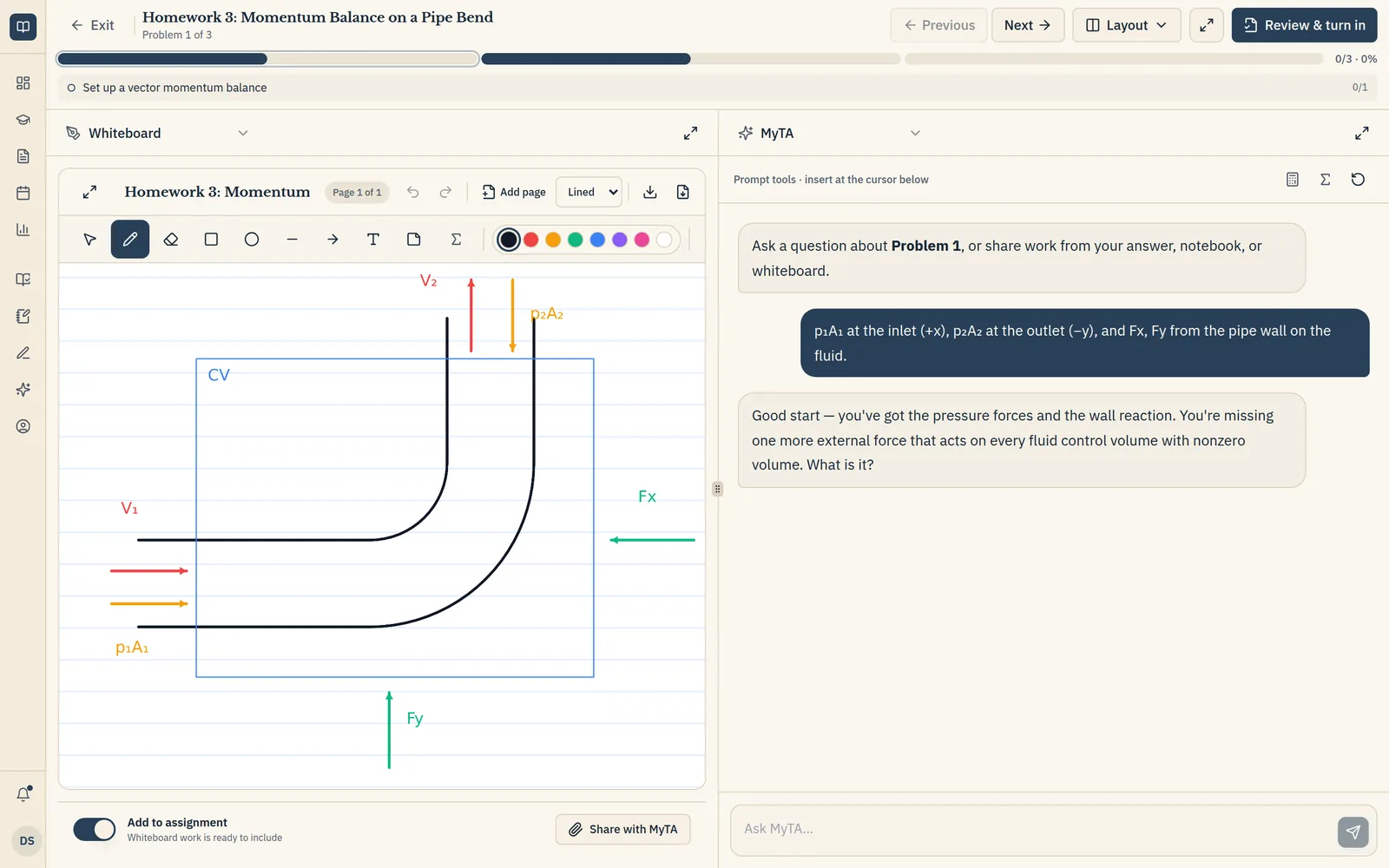The height and width of the screenshot is (868, 1389).
Task: Choose the purple pen color
Action: click(x=620, y=240)
